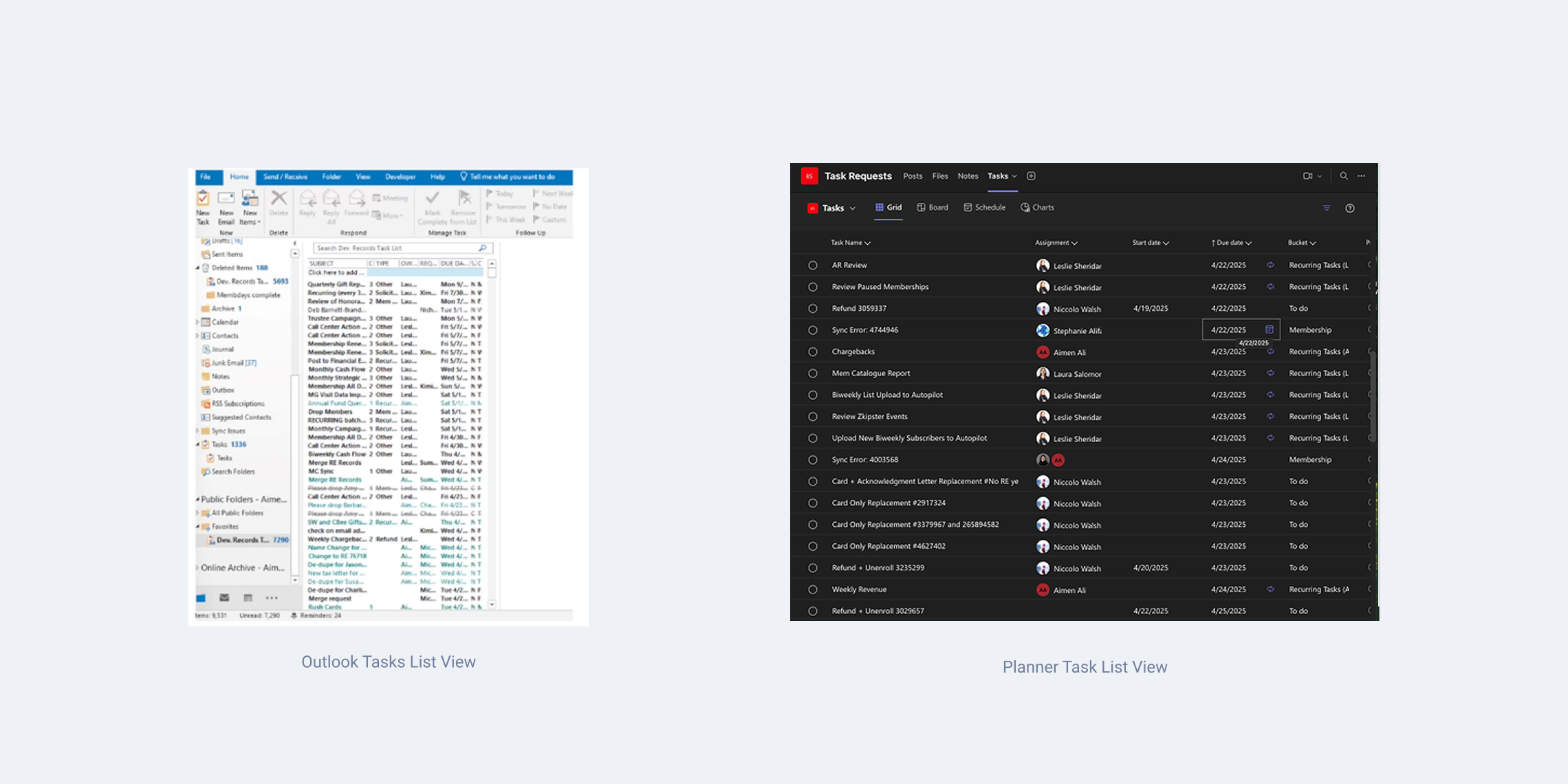
Task: Click Leslie Sheridan avatar on AR Review row
Action: click(x=1043, y=265)
